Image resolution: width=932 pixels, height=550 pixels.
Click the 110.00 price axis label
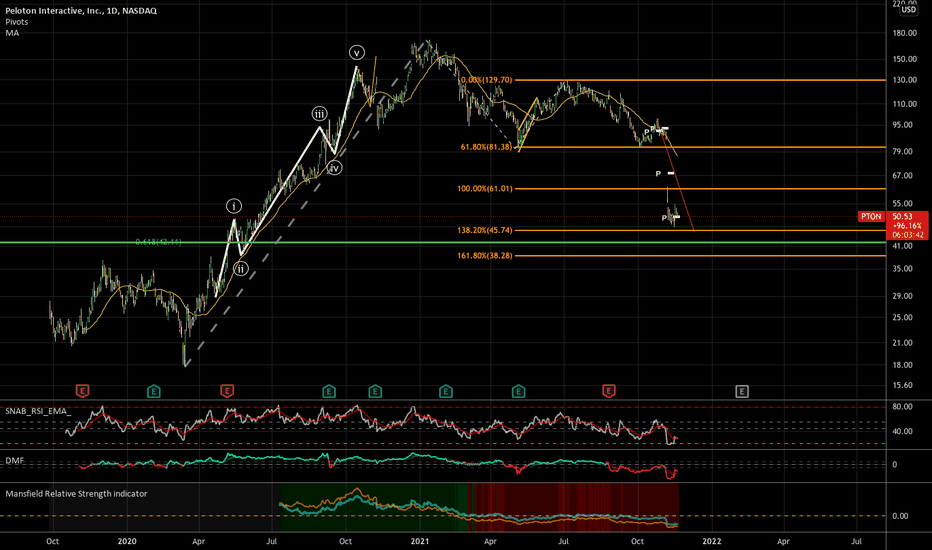(904, 103)
